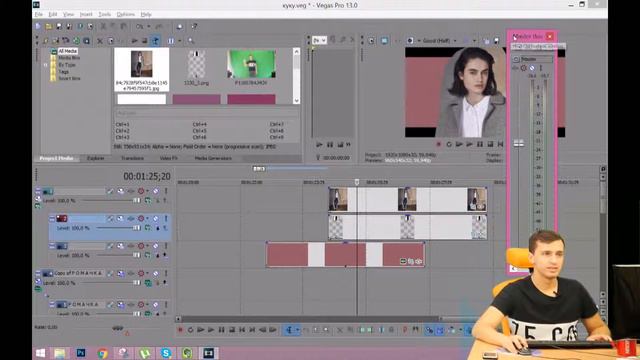Mute the first video track
The width and height of the screenshot is (640, 360).
coord(156,191)
